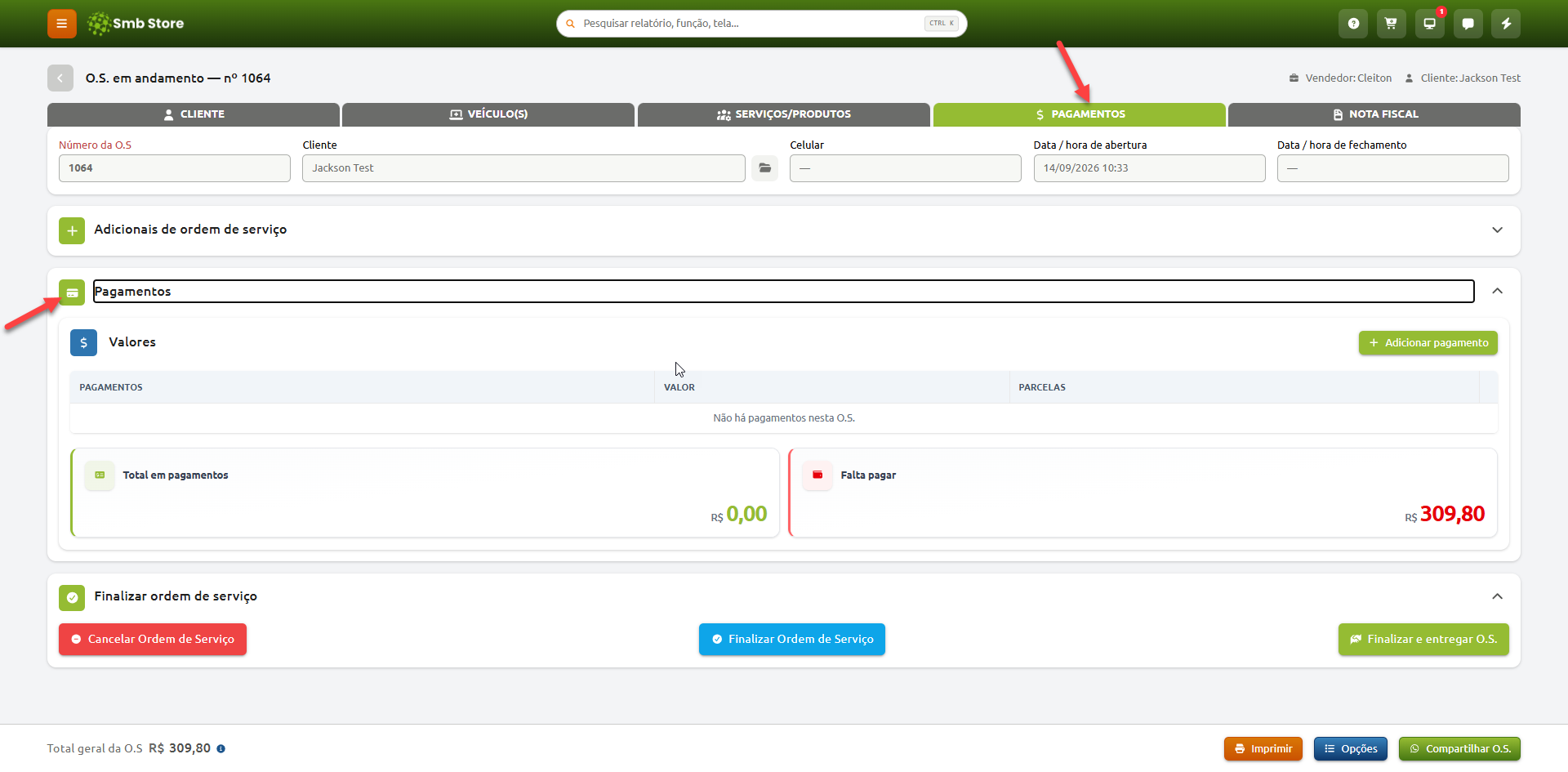
Task: Open the Opções button
Action: click(1351, 749)
